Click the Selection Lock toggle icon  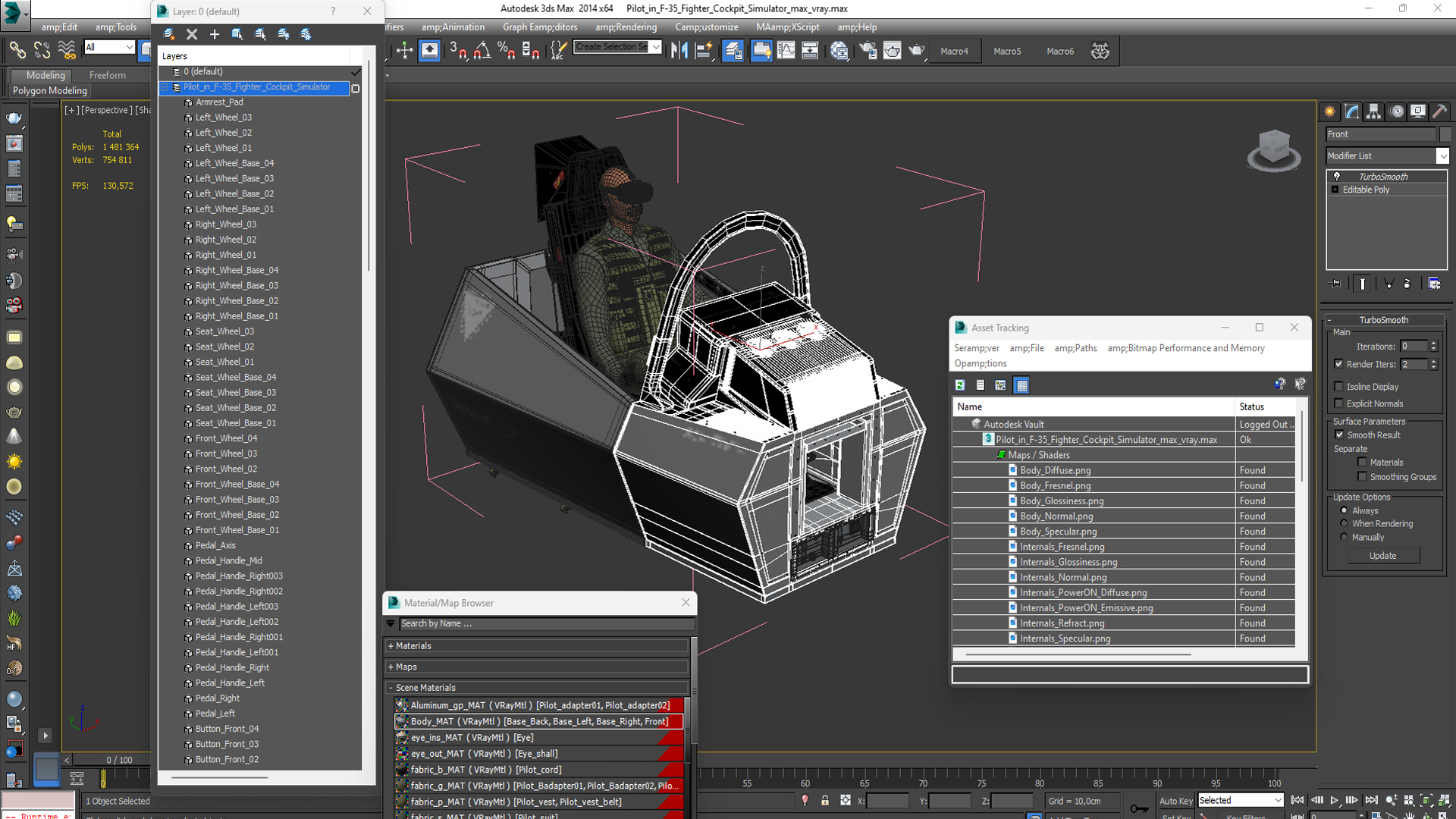coord(825,801)
